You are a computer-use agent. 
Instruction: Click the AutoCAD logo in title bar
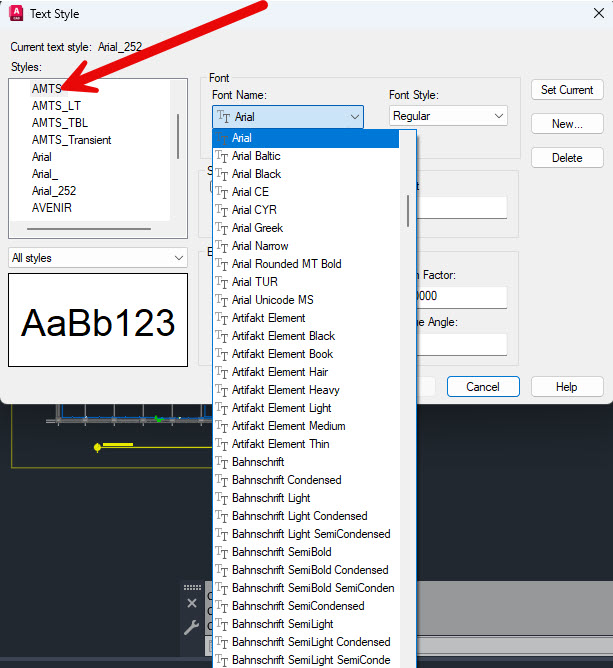(x=16, y=13)
